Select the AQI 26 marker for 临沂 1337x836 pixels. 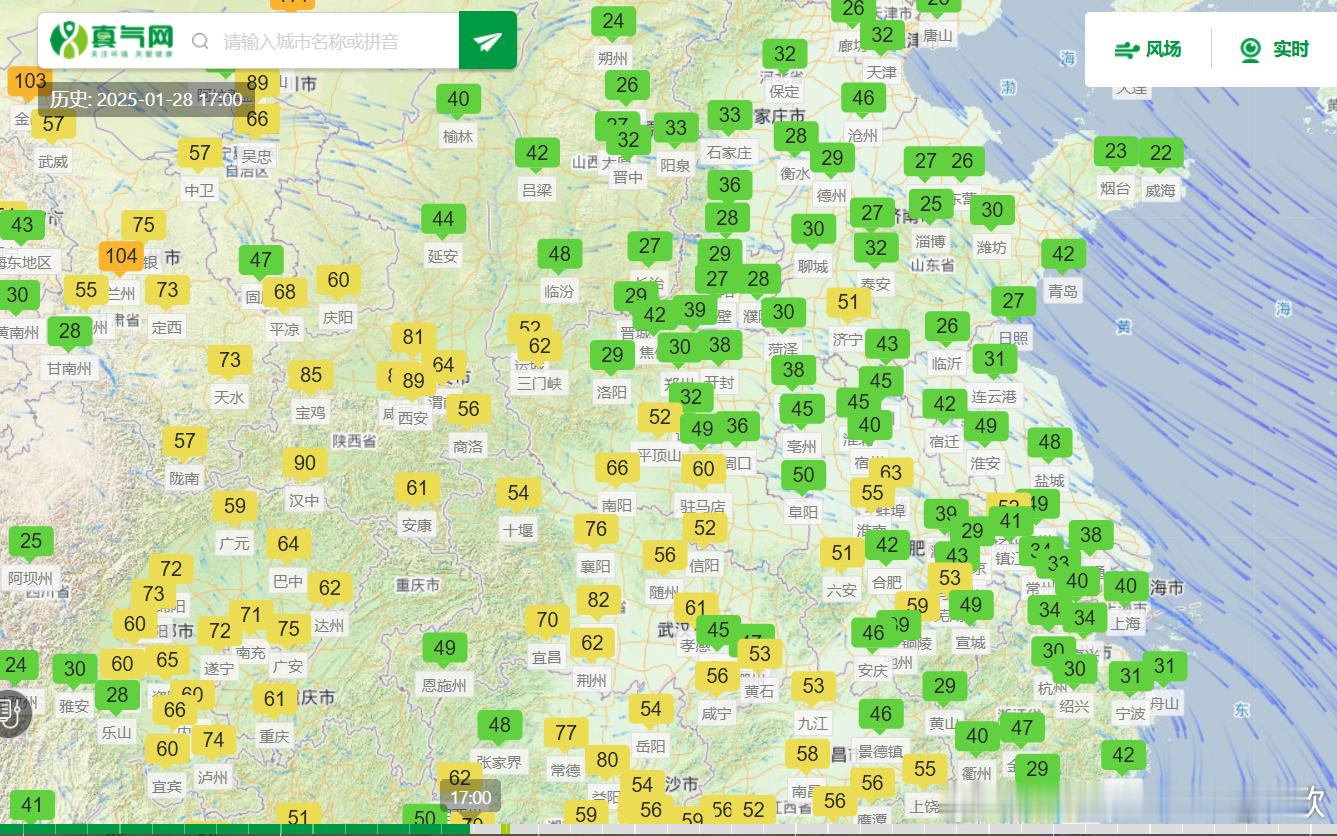click(x=947, y=326)
